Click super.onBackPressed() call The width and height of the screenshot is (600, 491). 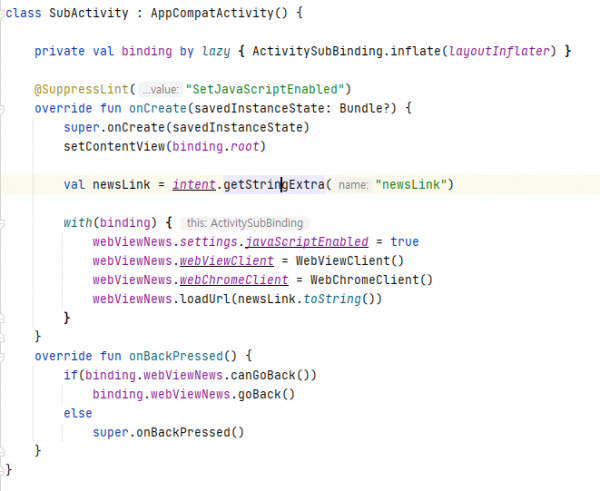point(168,432)
